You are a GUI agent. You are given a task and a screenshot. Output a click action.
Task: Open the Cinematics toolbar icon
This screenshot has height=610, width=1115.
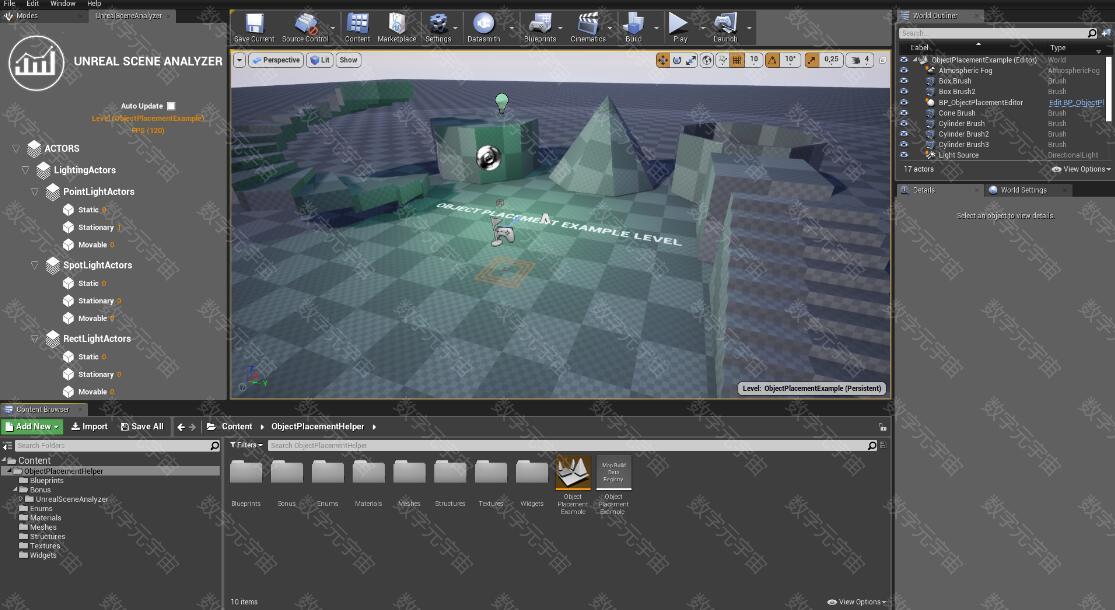pyautogui.click(x=588, y=25)
